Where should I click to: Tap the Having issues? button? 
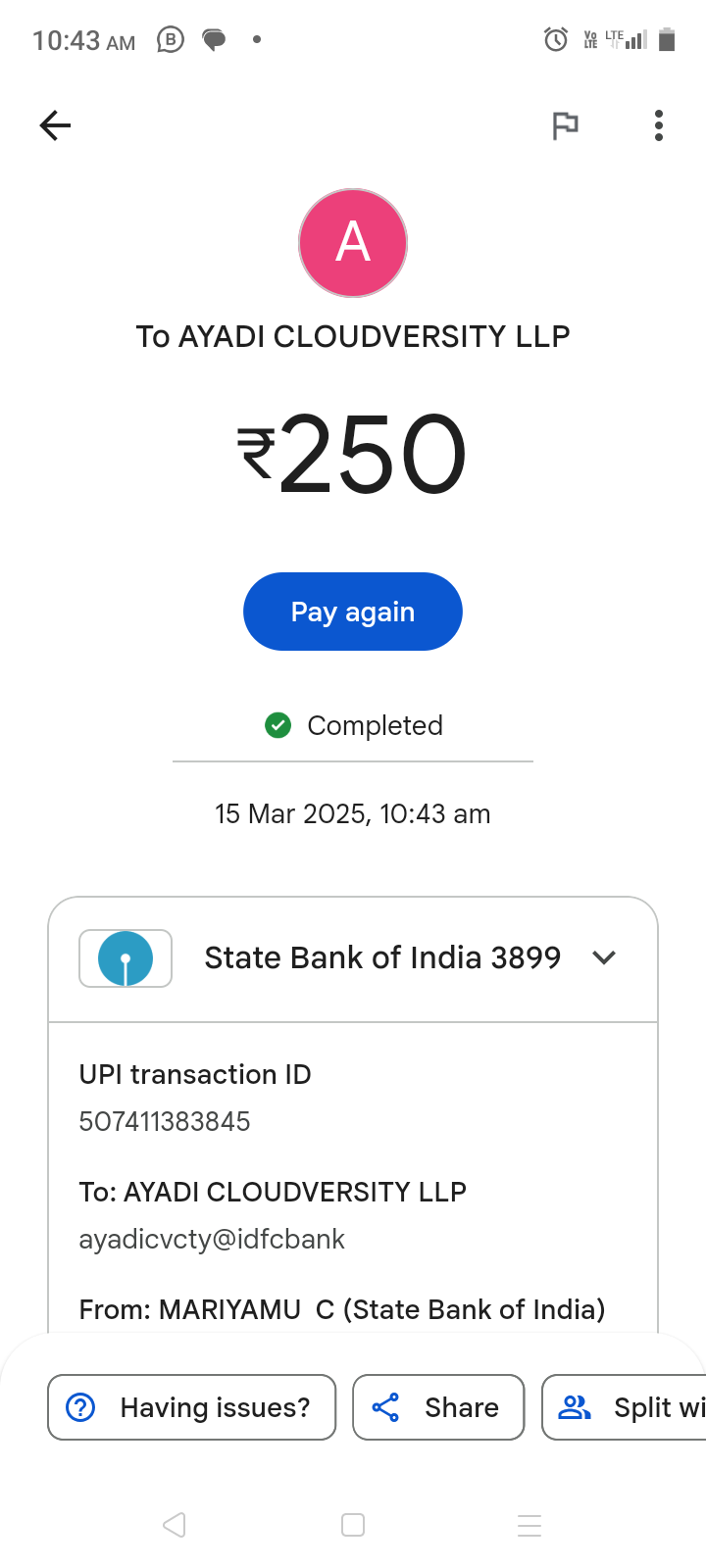tap(192, 1407)
